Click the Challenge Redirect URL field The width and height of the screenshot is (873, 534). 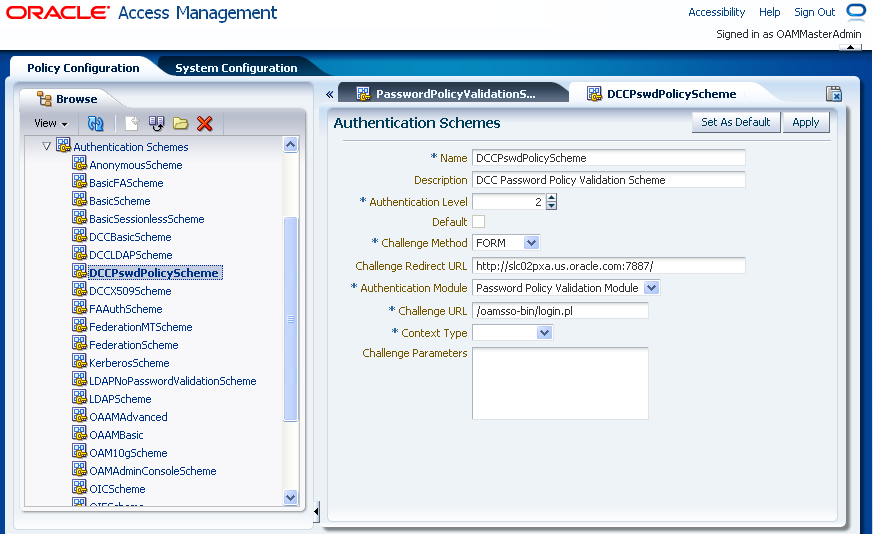tap(609, 266)
